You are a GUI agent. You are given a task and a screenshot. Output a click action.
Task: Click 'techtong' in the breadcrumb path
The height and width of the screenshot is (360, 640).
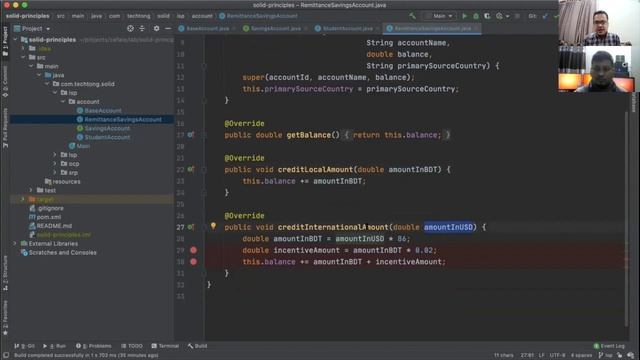[138, 16]
